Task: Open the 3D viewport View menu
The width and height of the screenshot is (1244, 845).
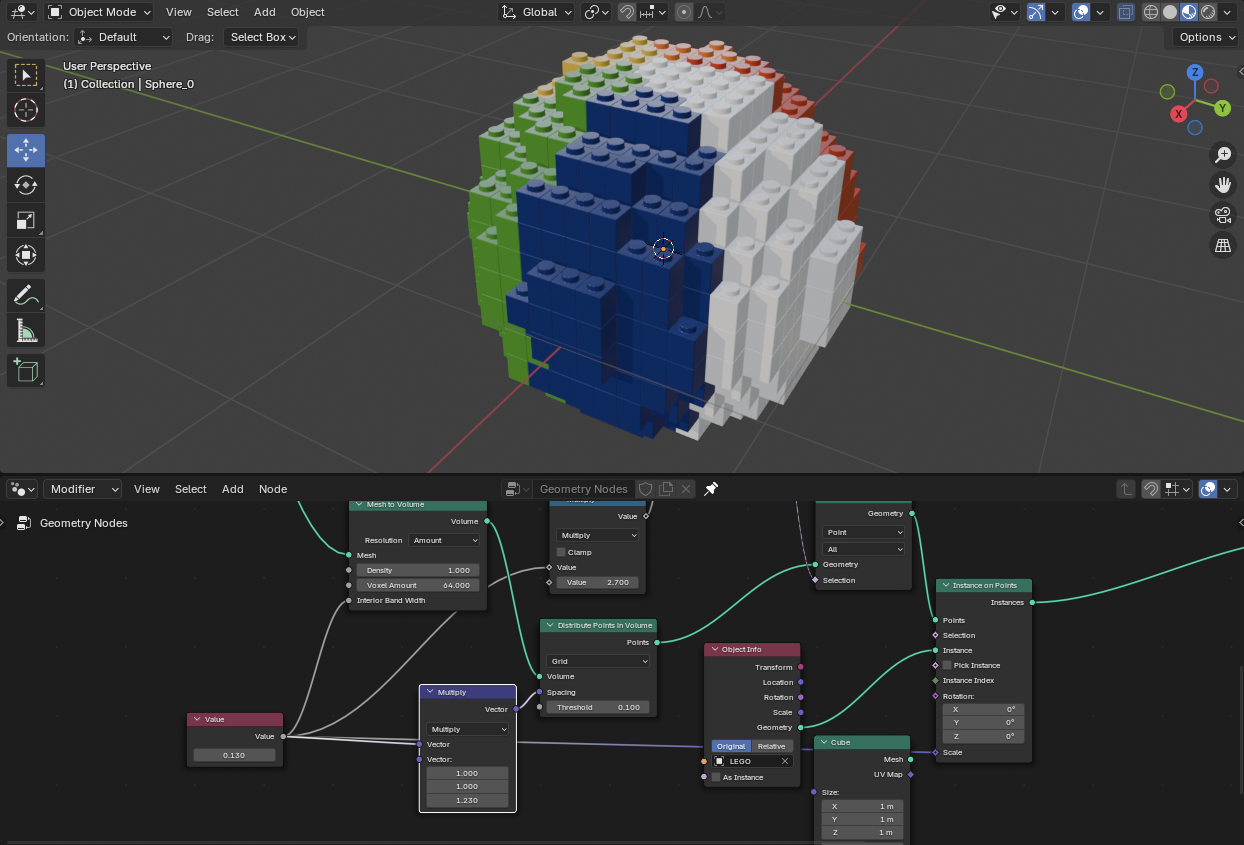Action: (179, 12)
